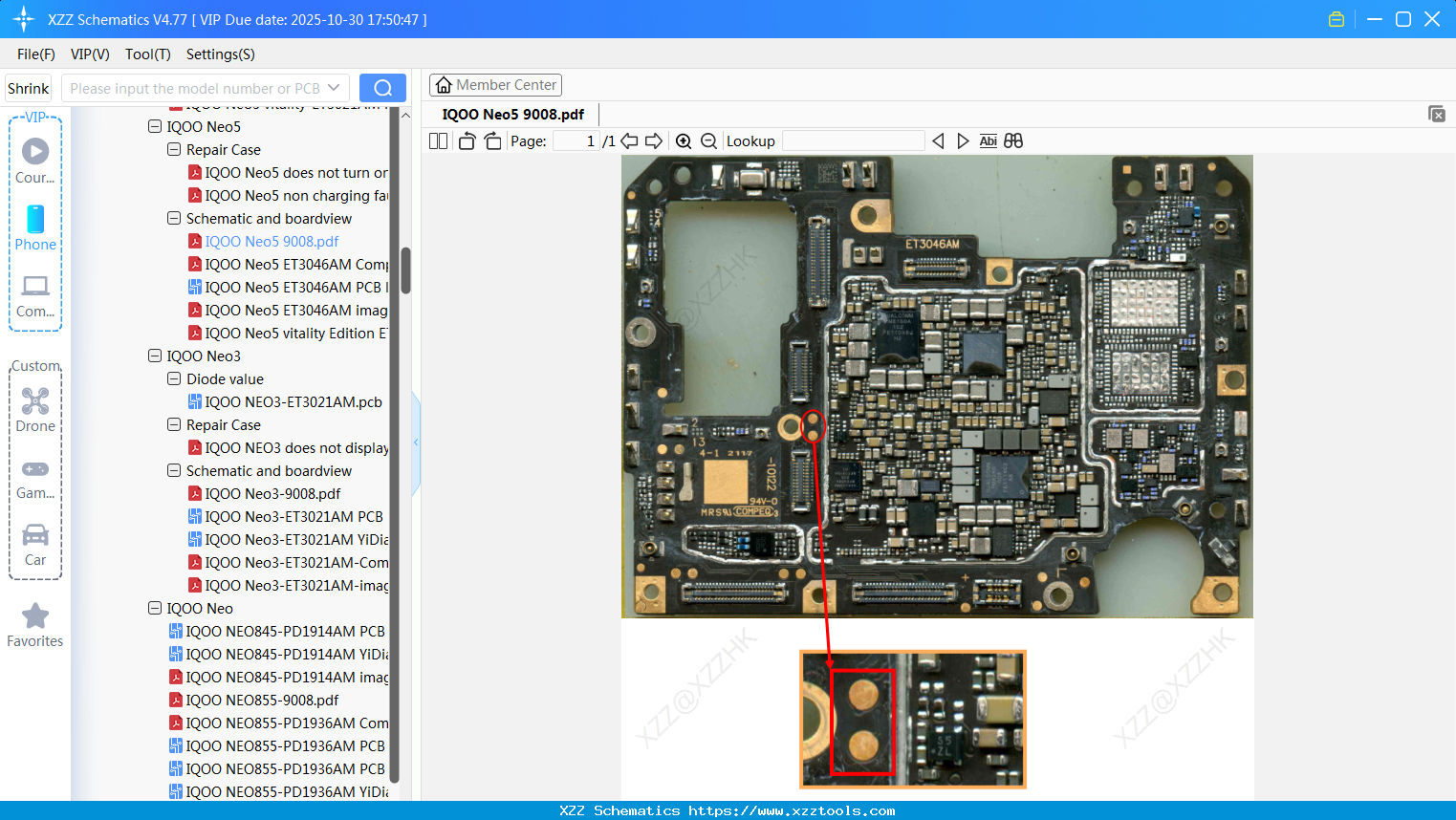Rotate the page clockwise
1456x820 pixels.
pos(492,141)
